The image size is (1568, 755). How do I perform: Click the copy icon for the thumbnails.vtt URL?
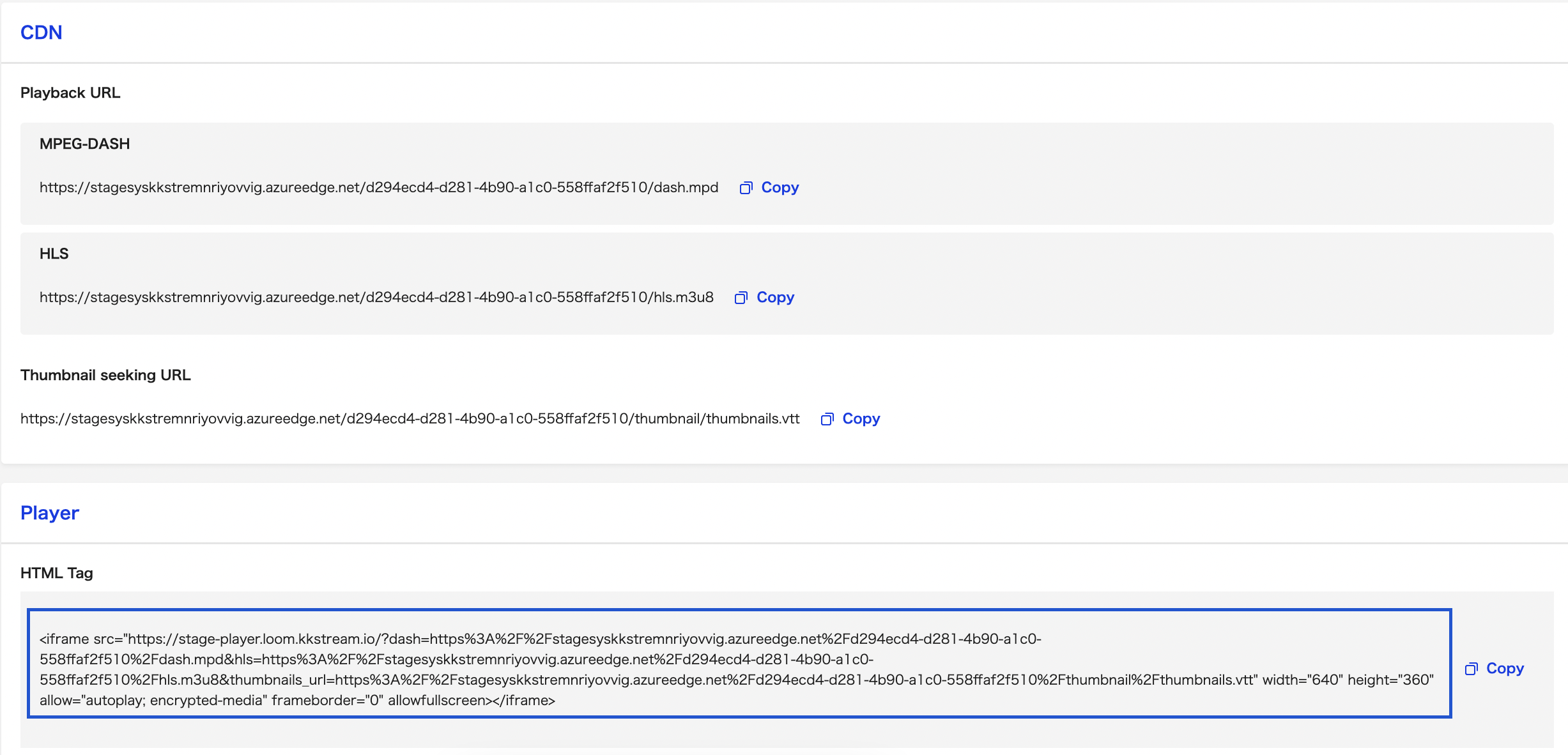827,419
